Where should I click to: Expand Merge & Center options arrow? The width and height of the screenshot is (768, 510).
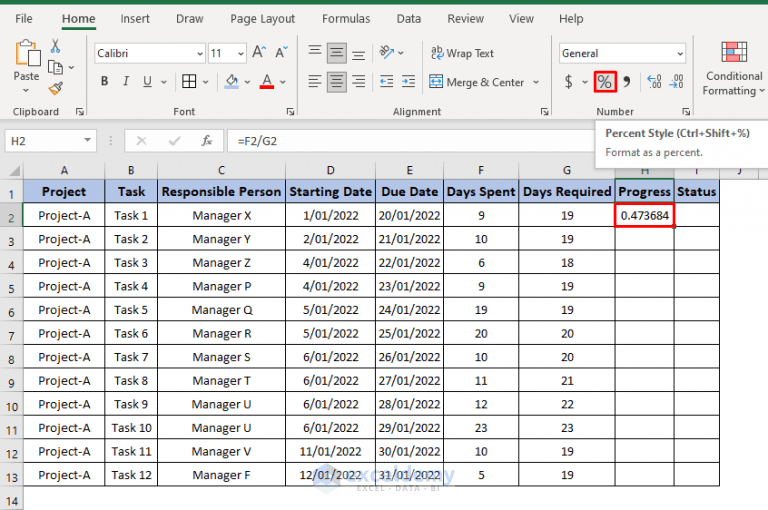pos(536,82)
